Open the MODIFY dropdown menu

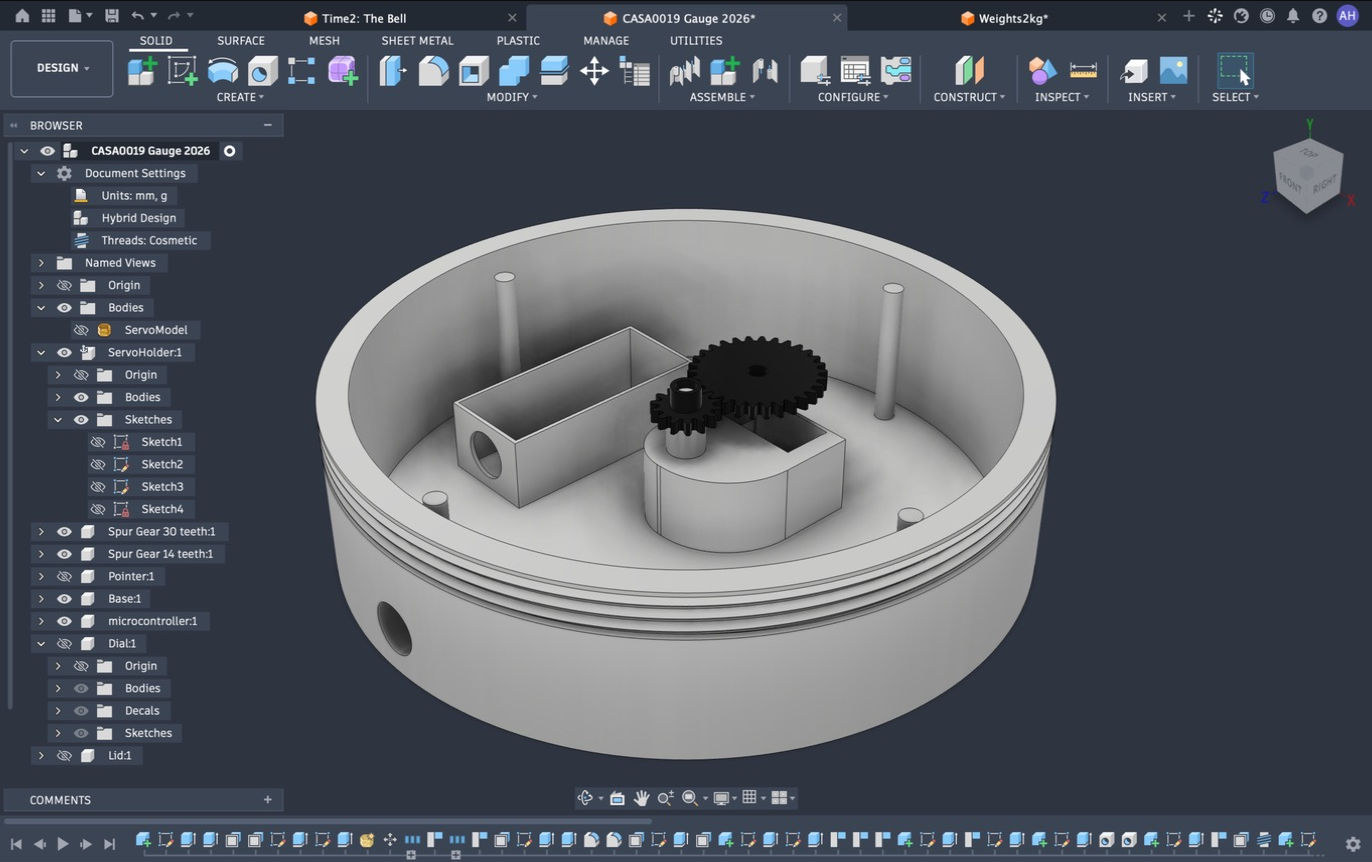pos(512,97)
